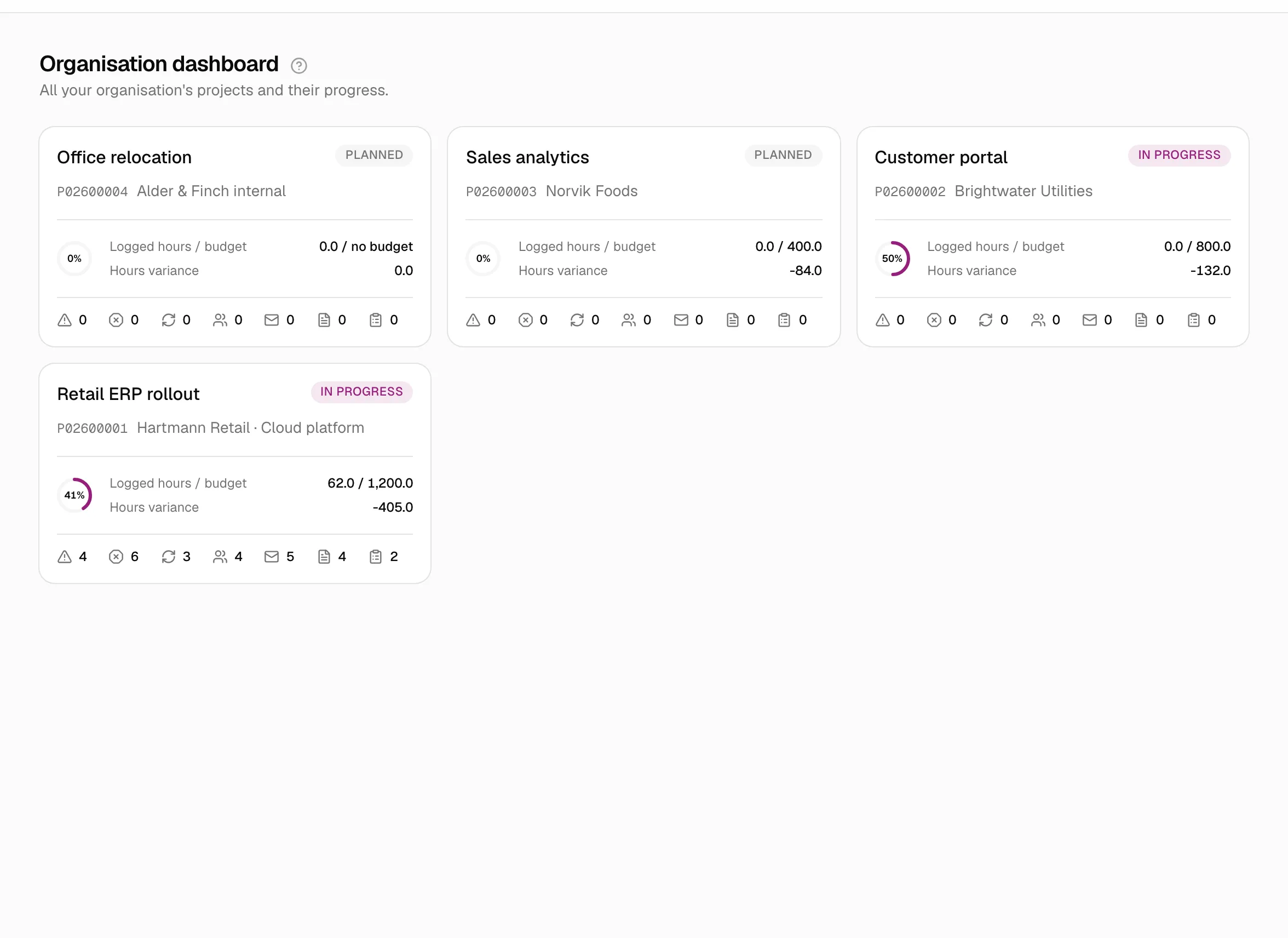Click the -132.0 hours variance value
Viewport: 1288px width, 938px height.
1210,271
